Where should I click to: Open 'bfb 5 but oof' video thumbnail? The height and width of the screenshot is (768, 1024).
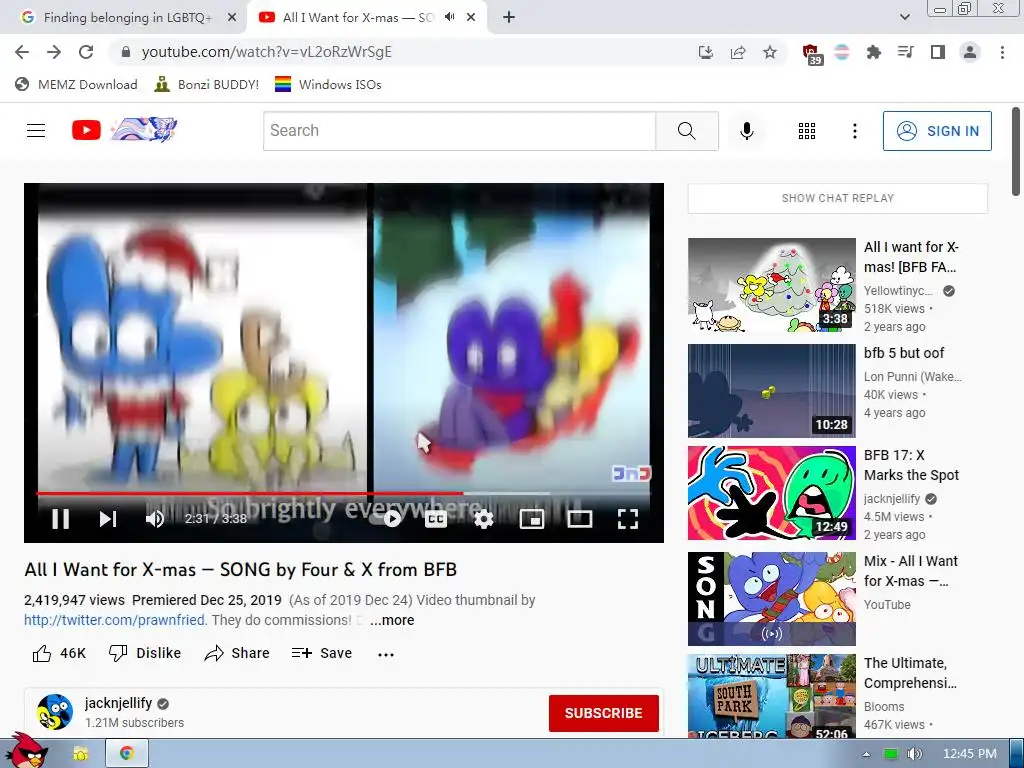point(771,391)
